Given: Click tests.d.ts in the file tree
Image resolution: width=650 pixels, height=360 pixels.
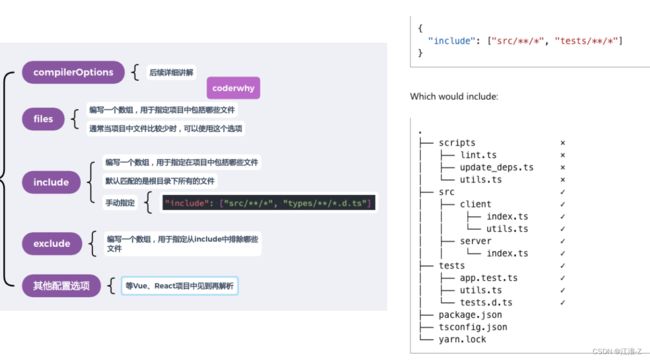Looking at the screenshot, I should point(486,302).
